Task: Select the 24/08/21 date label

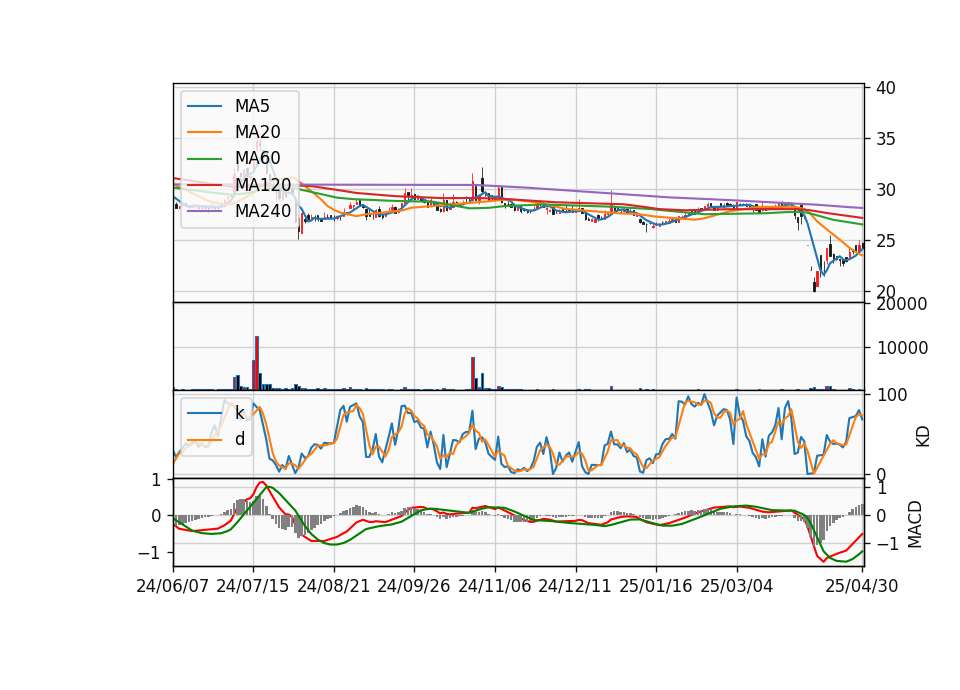Action: click(x=334, y=586)
